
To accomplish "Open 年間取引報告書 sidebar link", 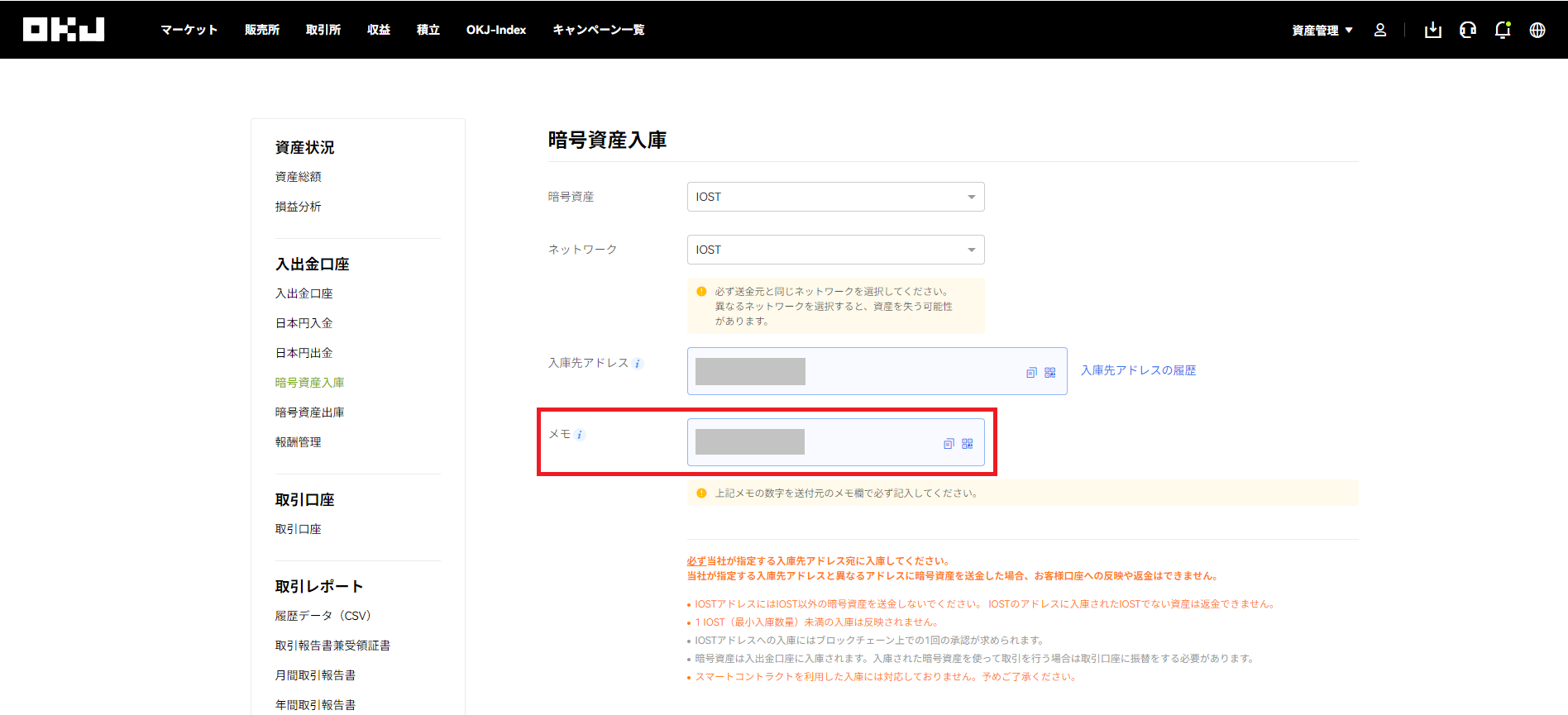I will (x=316, y=705).
